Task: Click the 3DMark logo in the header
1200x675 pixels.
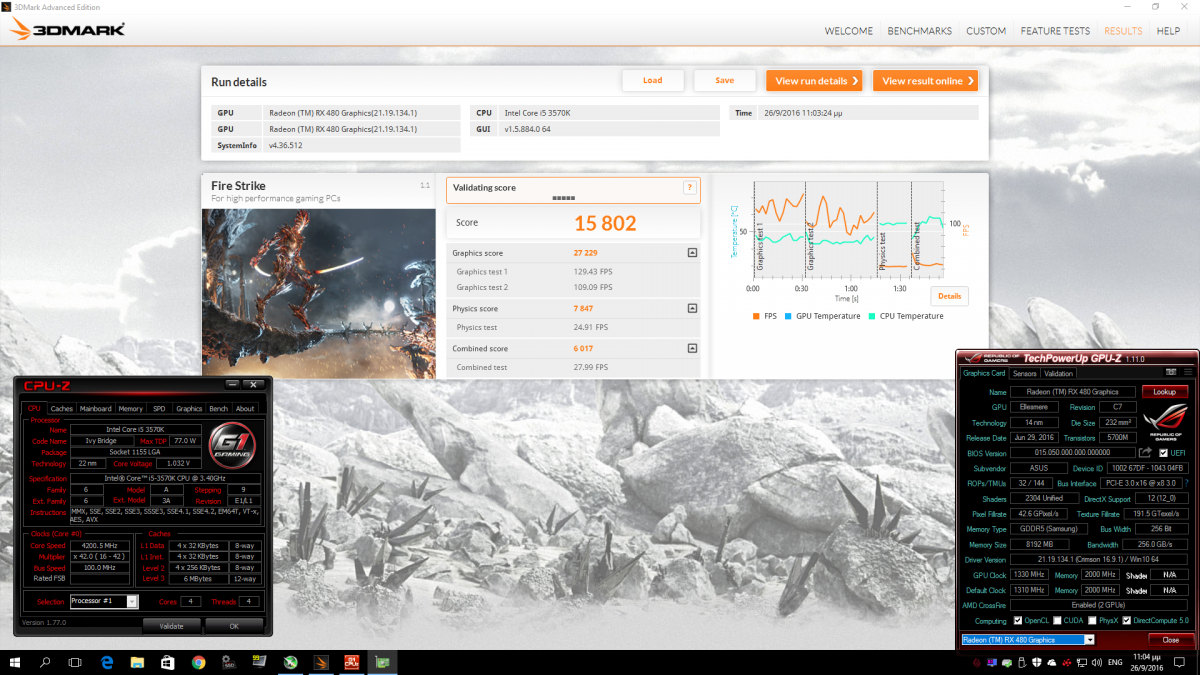Action: (67, 30)
